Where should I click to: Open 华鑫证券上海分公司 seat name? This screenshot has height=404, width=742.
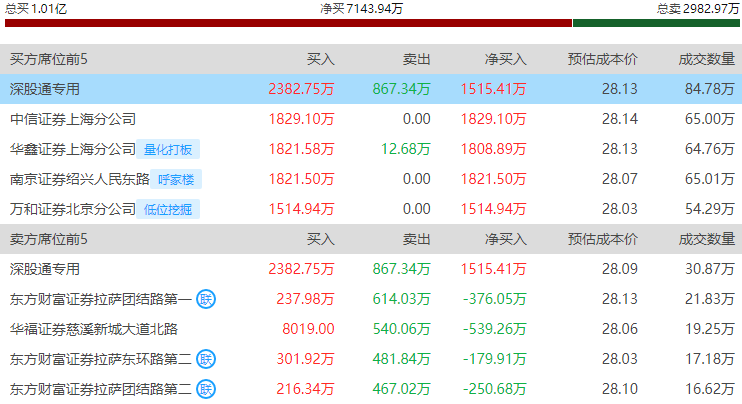72,150
